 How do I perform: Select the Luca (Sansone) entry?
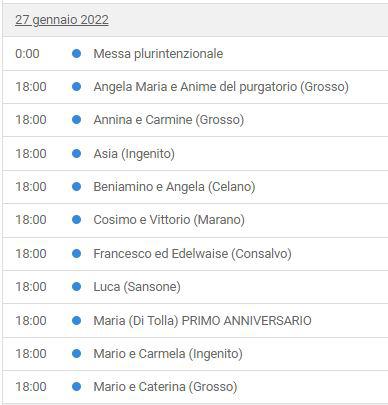(137, 287)
